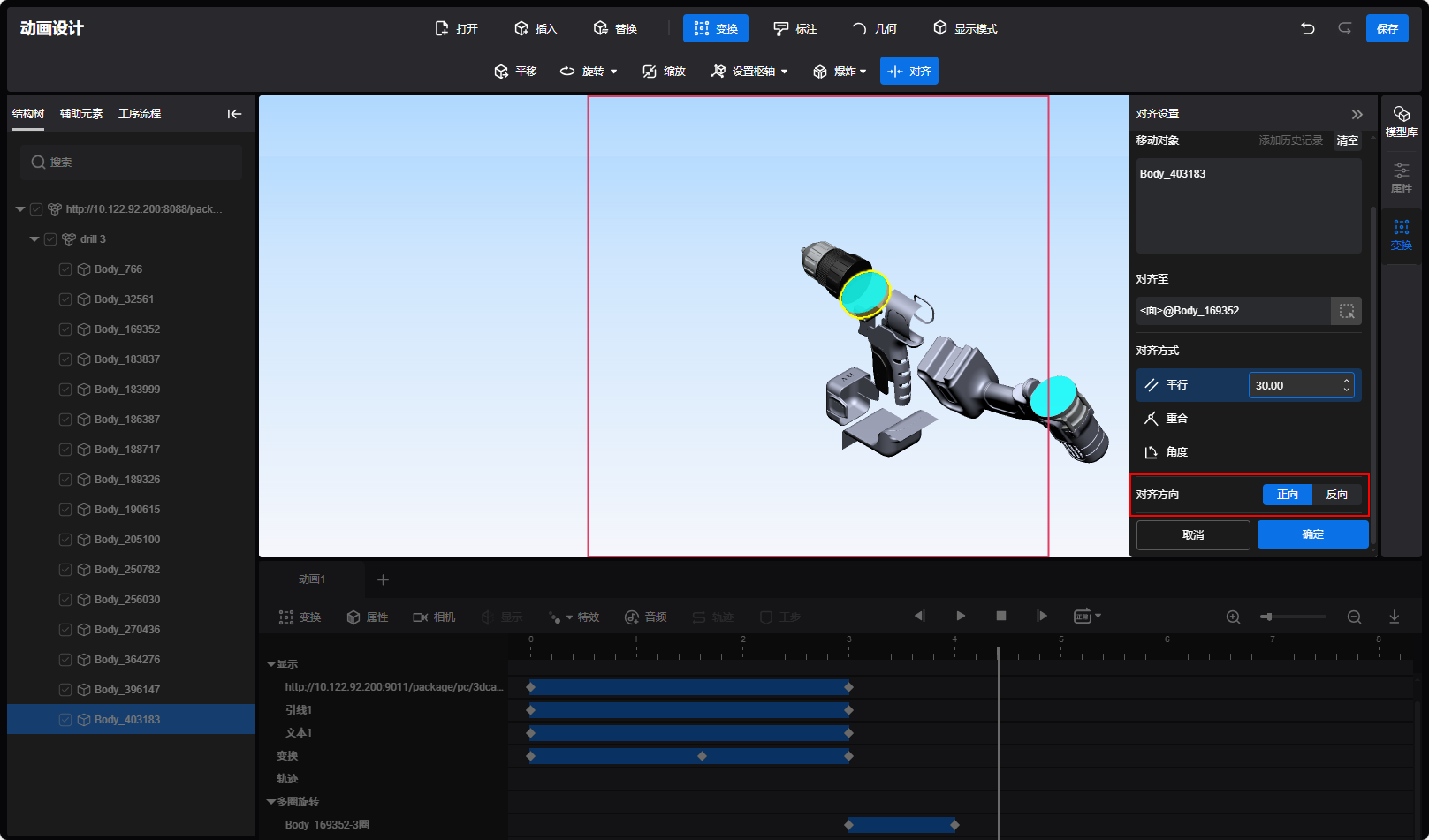Zoom in the timeline with magnifier icon

point(1233,617)
